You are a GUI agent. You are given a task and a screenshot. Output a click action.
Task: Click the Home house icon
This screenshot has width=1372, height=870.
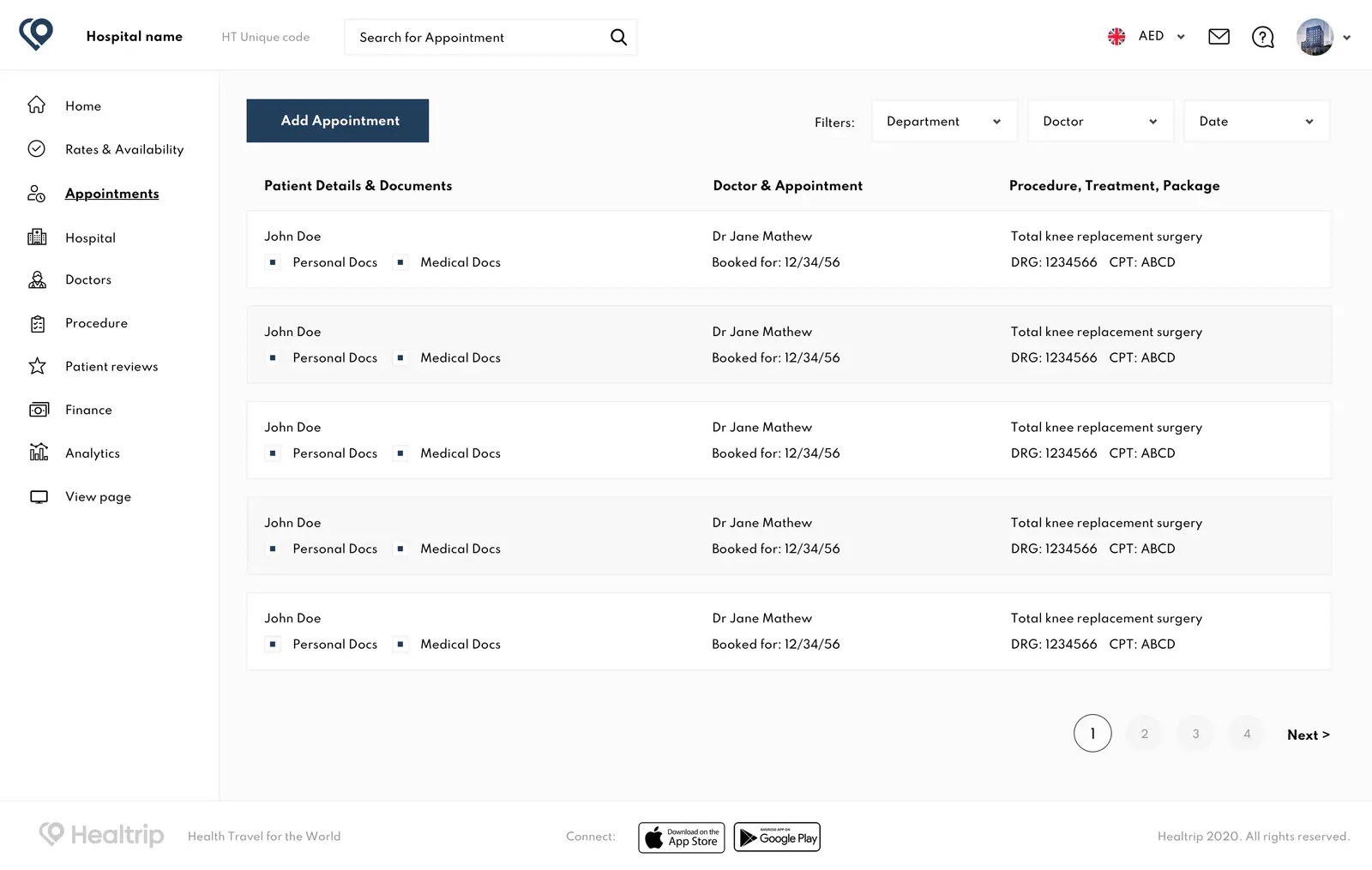[36, 105]
